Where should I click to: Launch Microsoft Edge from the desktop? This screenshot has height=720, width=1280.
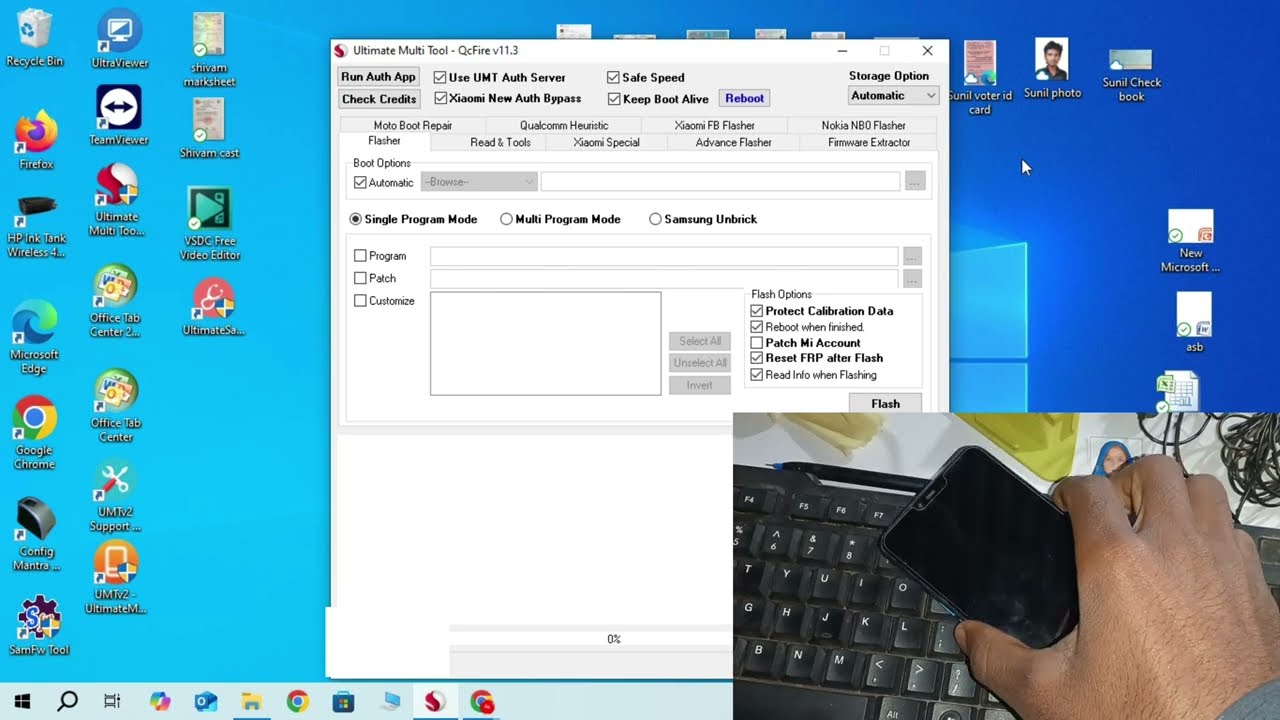pos(34,338)
